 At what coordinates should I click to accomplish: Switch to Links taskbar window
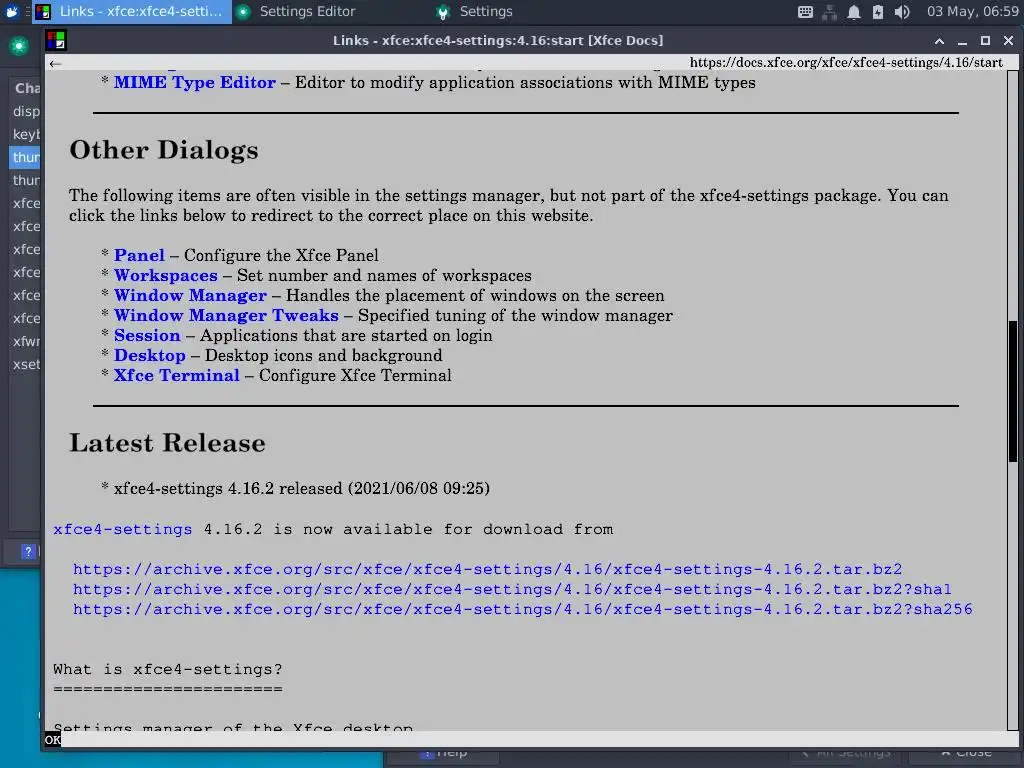click(133, 12)
